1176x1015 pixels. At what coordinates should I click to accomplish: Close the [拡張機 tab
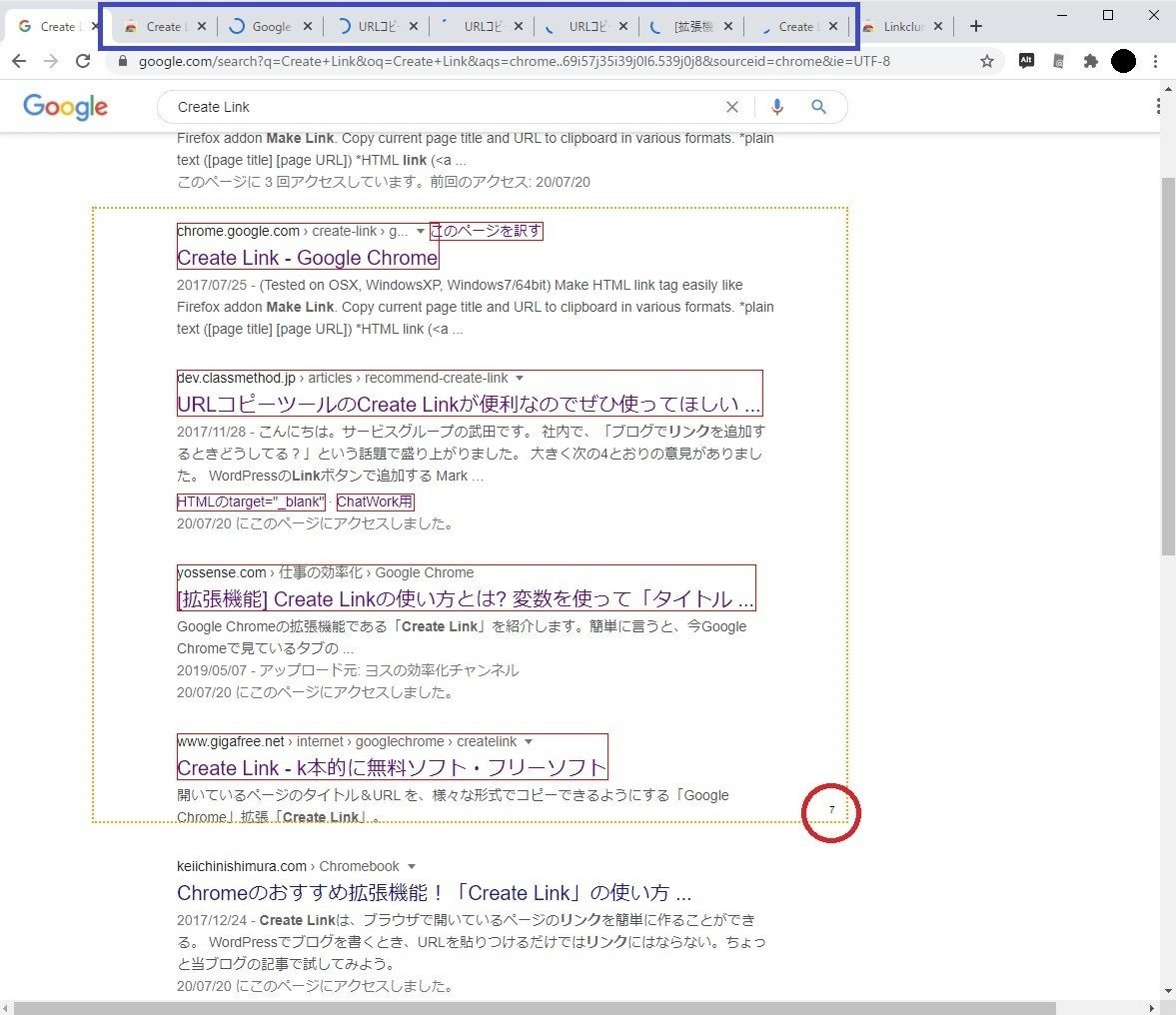click(x=728, y=26)
